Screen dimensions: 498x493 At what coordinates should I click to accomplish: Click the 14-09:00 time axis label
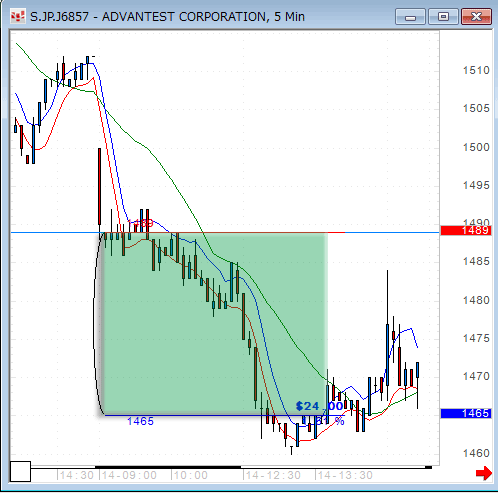click(x=129, y=475)
